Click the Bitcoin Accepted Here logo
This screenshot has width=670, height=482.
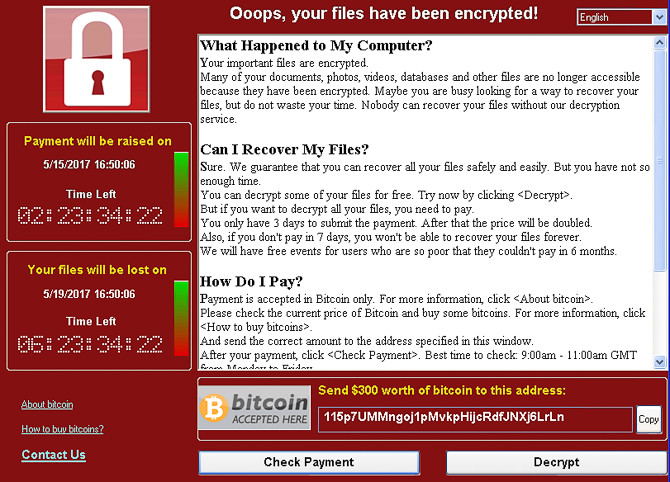point(255,408)
